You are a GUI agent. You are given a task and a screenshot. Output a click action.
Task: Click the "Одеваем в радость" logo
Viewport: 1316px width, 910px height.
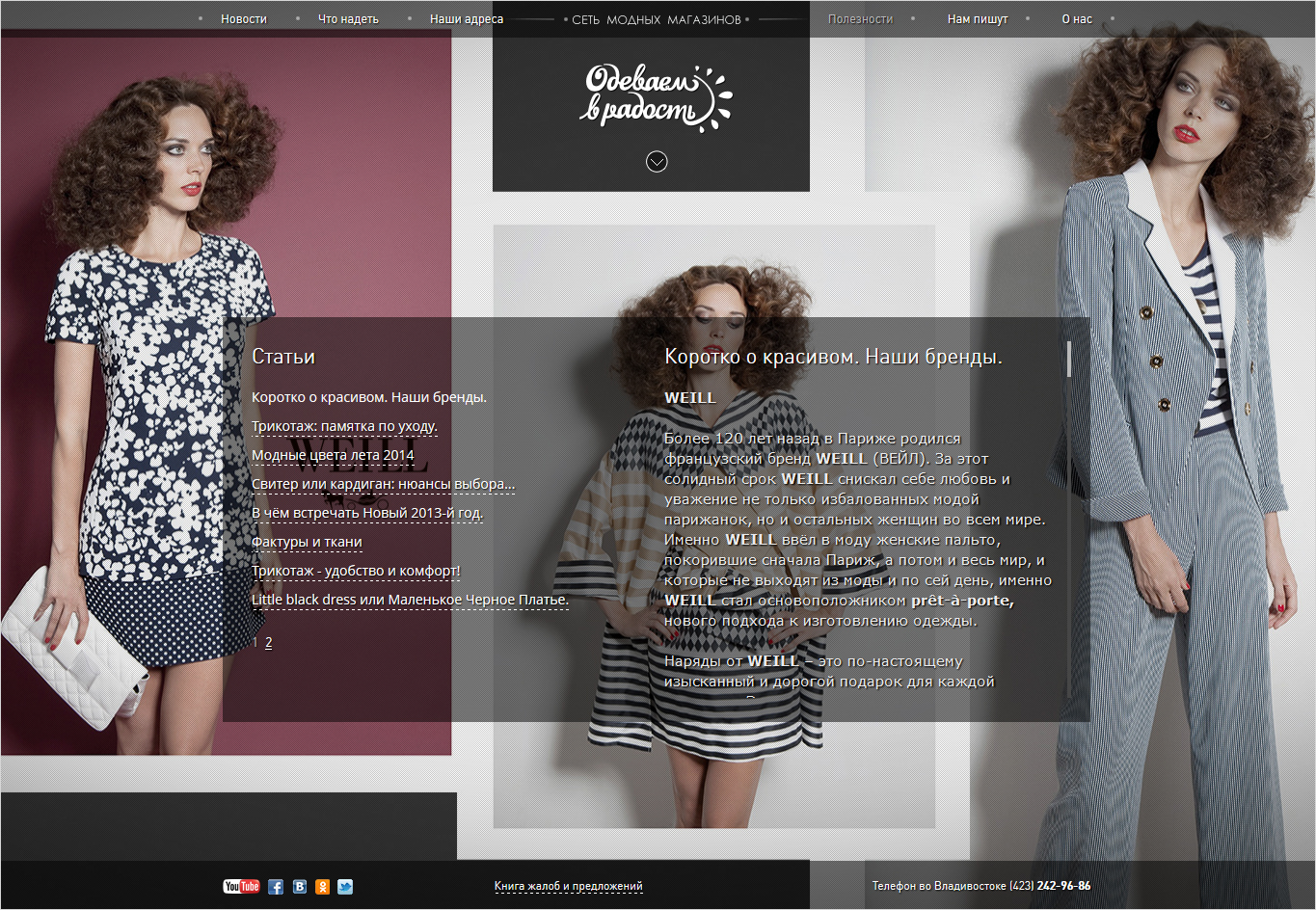pos(656,97)
